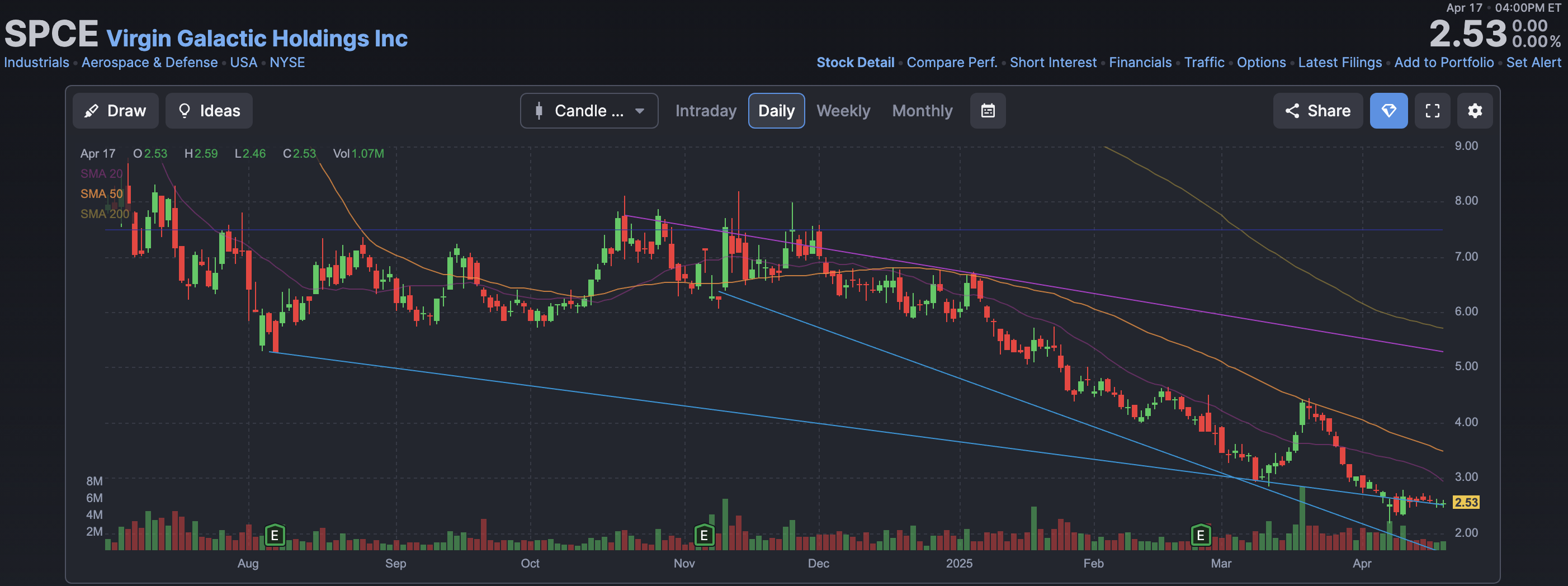The width and height of the screenshot is (1568, 586).
Task: Click the 5.00 price axis label
Action: click(1466, 366)
